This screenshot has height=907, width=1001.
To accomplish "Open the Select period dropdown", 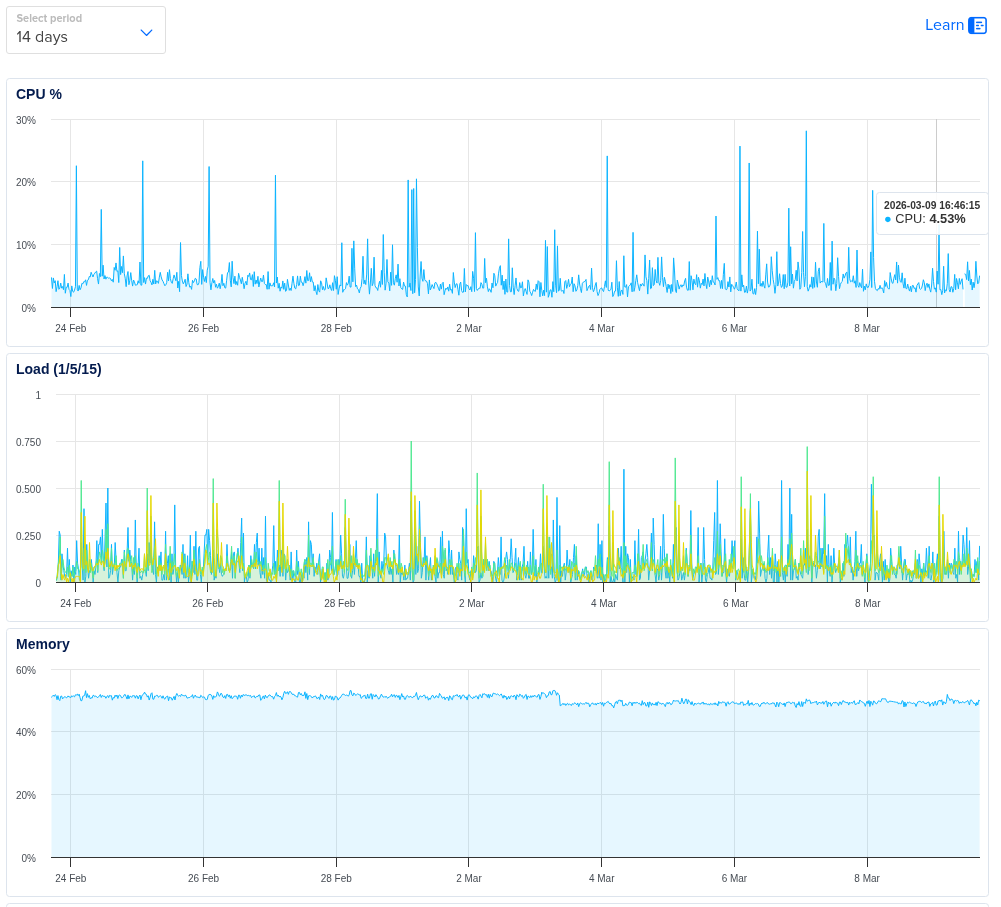I will (85, 30).
